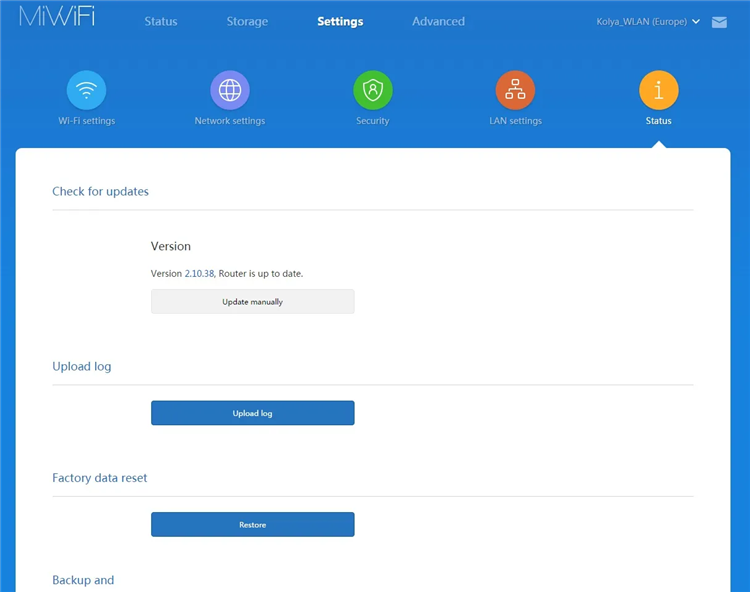The width and height of the screenshot is (750, 592).
Task: Click the Version label
Action: click(x=171, y=246)
